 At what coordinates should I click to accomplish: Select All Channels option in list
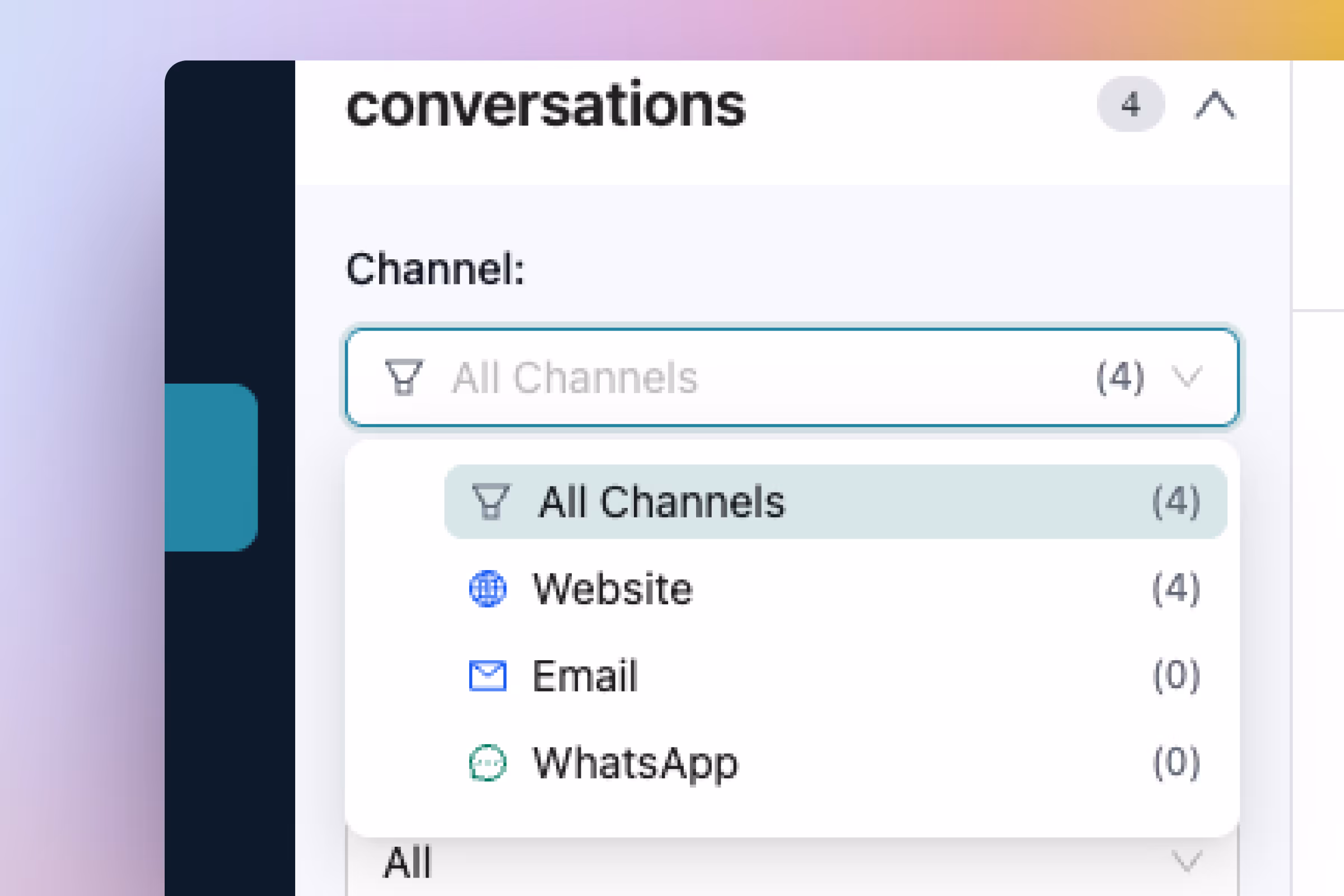click(662, 502)
